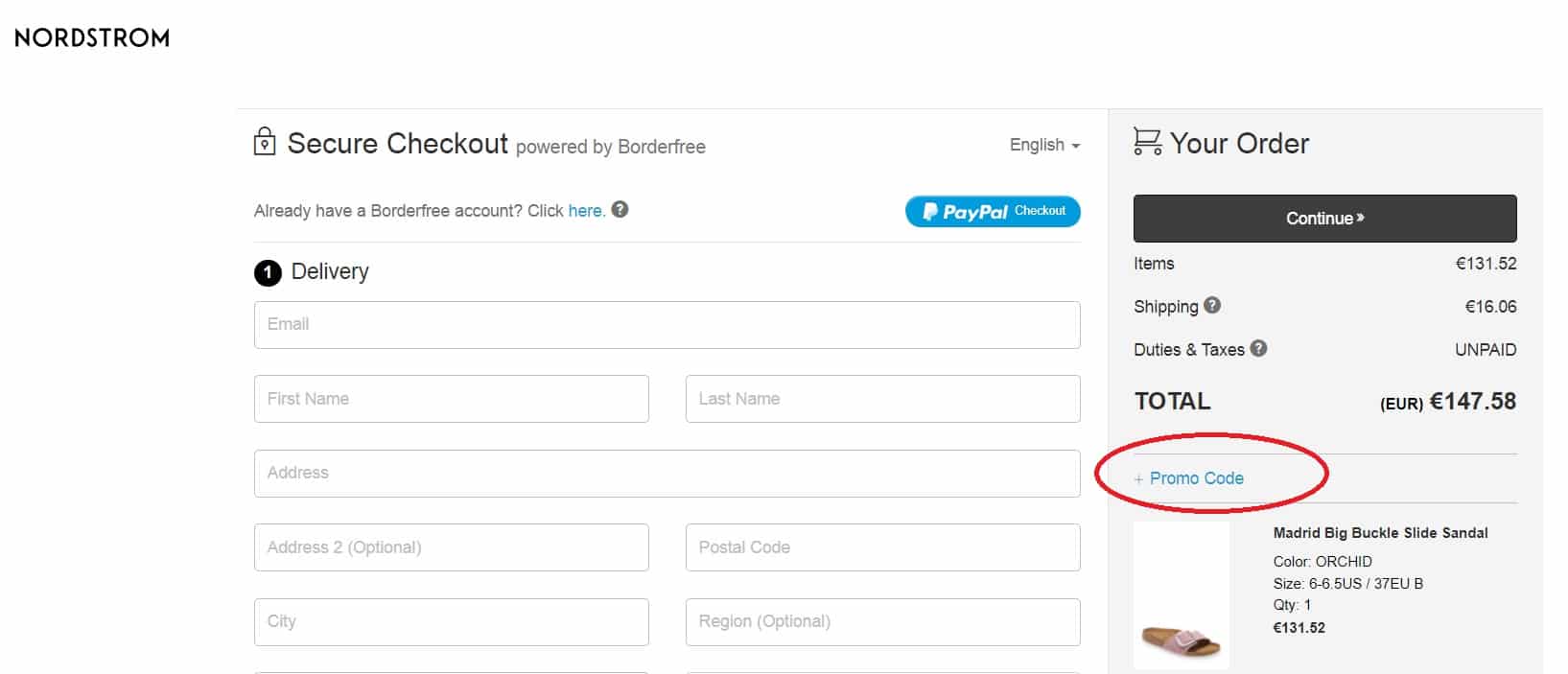Click the Email input field

click(x=667, y=324)
